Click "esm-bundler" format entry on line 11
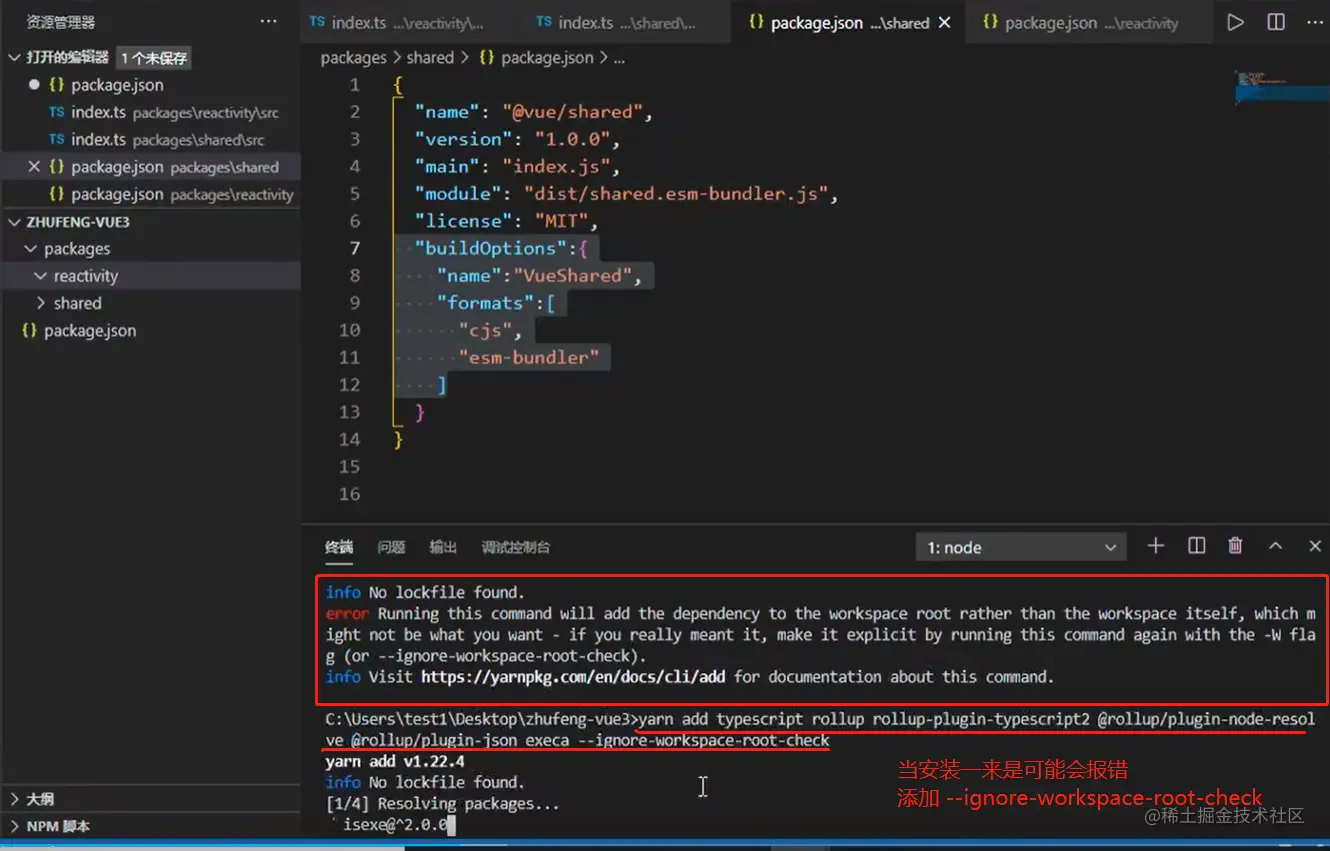1330x851 pixels. 528,357
